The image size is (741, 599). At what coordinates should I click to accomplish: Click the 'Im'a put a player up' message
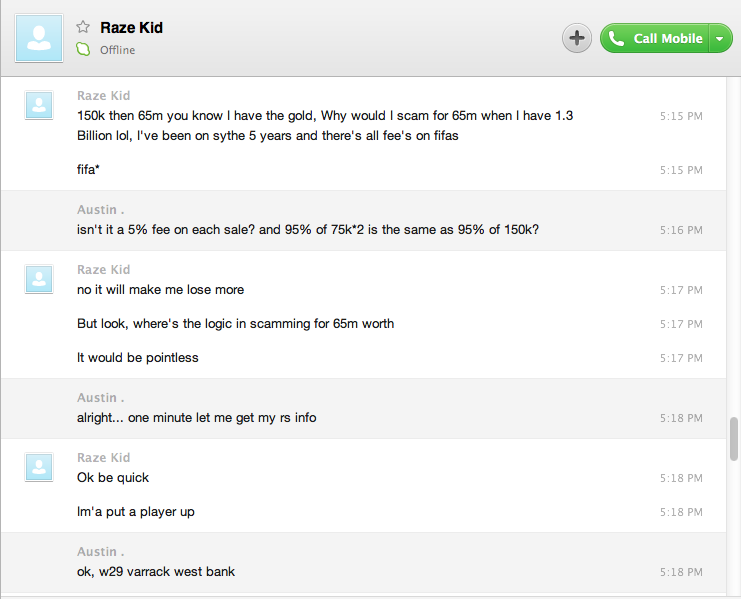(136, 512)
